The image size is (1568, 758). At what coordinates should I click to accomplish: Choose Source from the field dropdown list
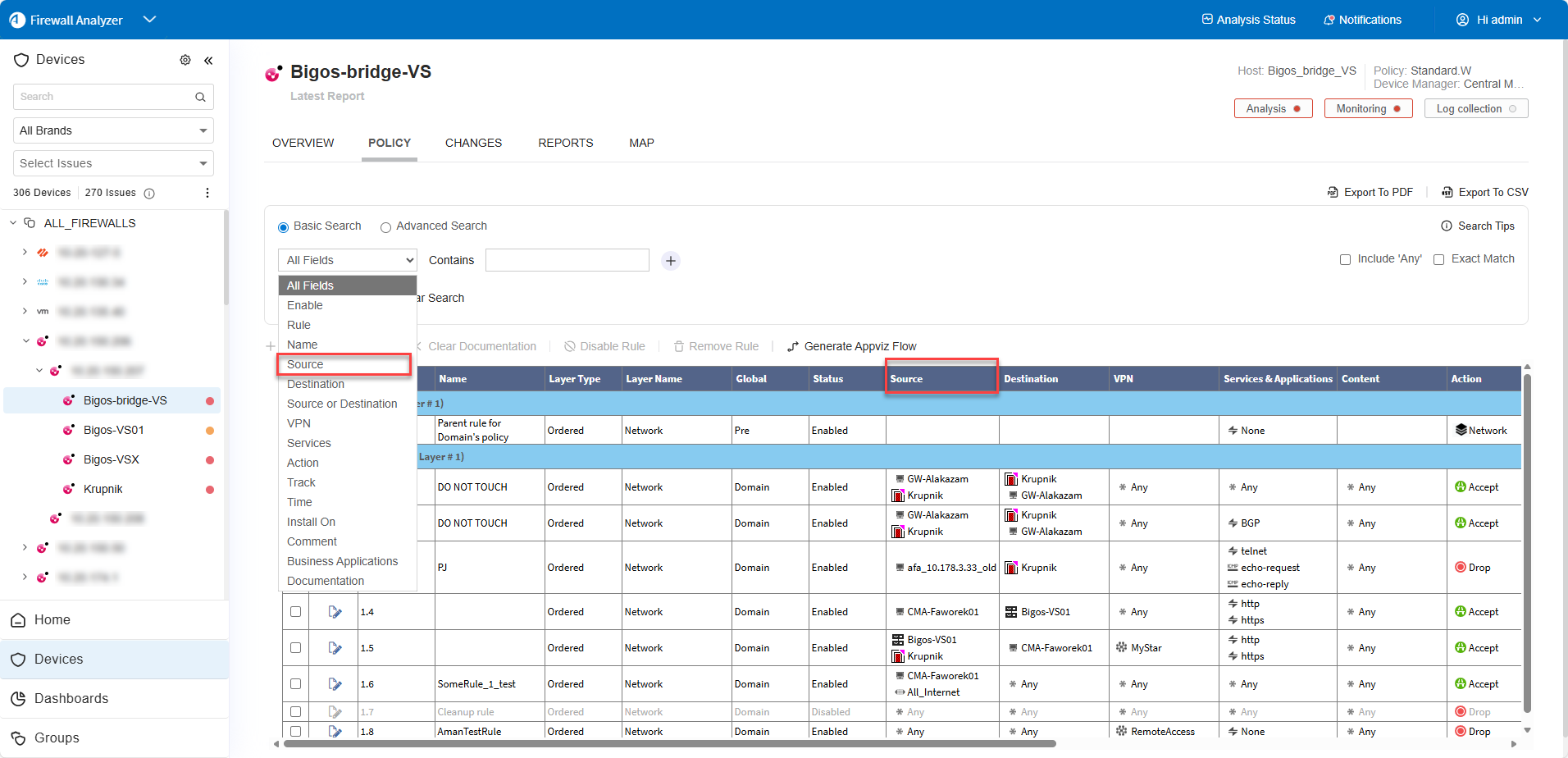point(305,364)
